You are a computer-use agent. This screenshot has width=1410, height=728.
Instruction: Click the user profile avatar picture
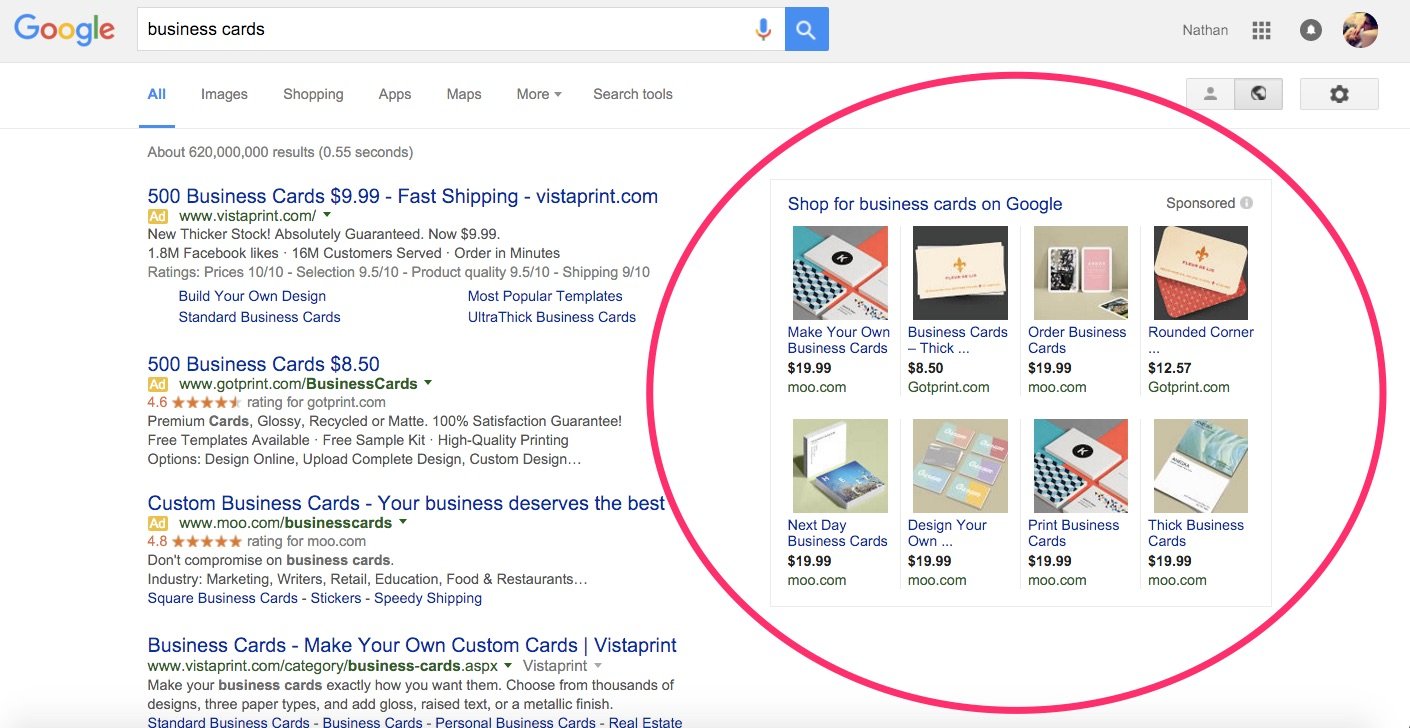pos(1360,30)
